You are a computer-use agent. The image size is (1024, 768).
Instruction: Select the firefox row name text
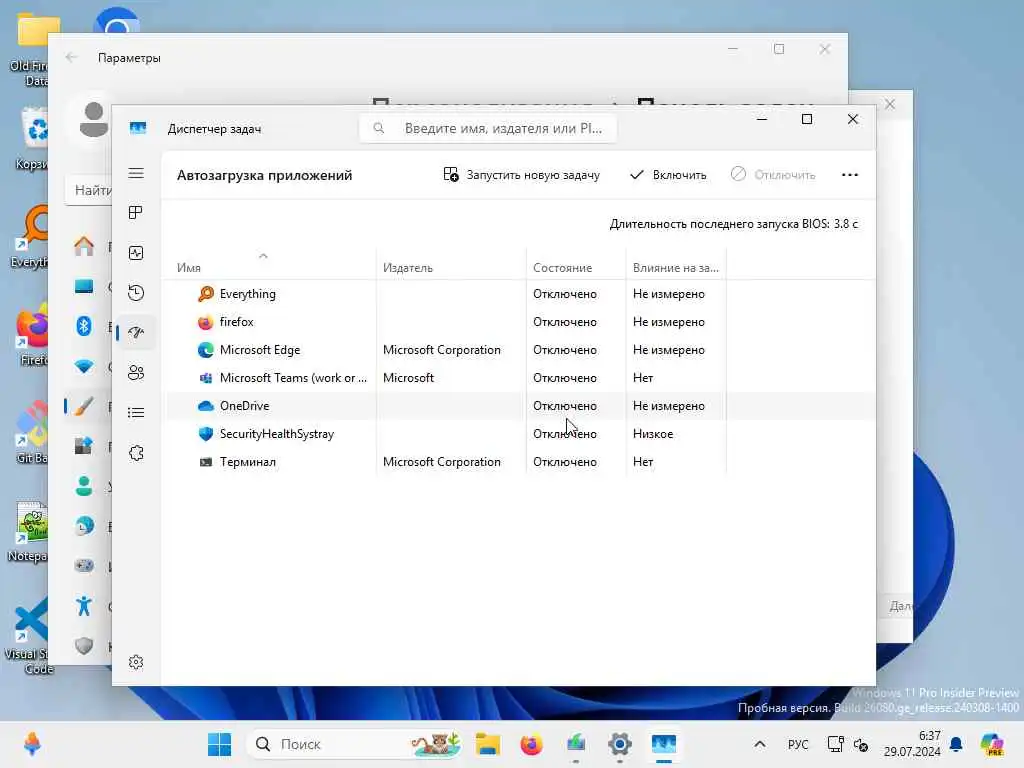click(236, 322)
